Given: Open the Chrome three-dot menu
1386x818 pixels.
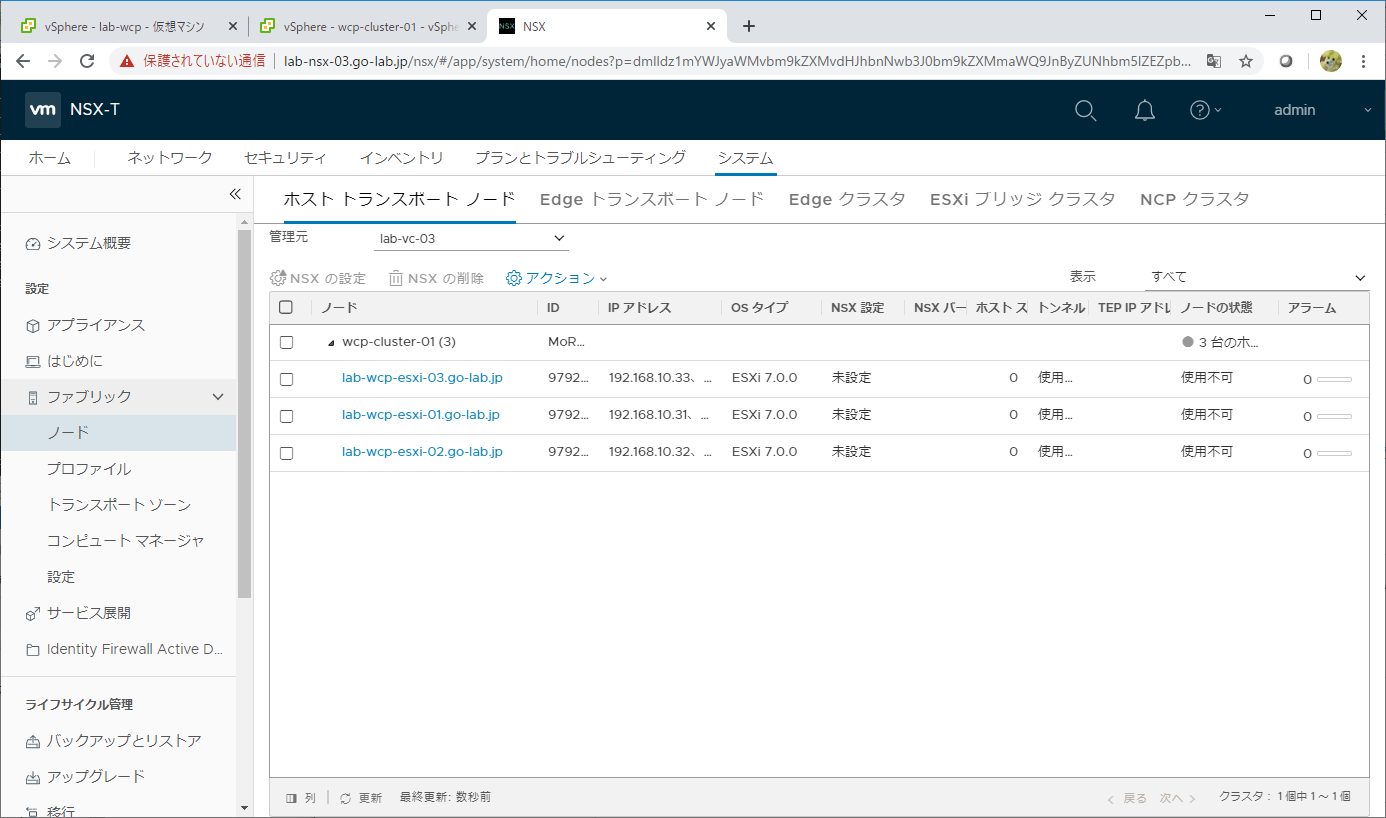Looking at the screenshot, I should [x=1363, y=61].
